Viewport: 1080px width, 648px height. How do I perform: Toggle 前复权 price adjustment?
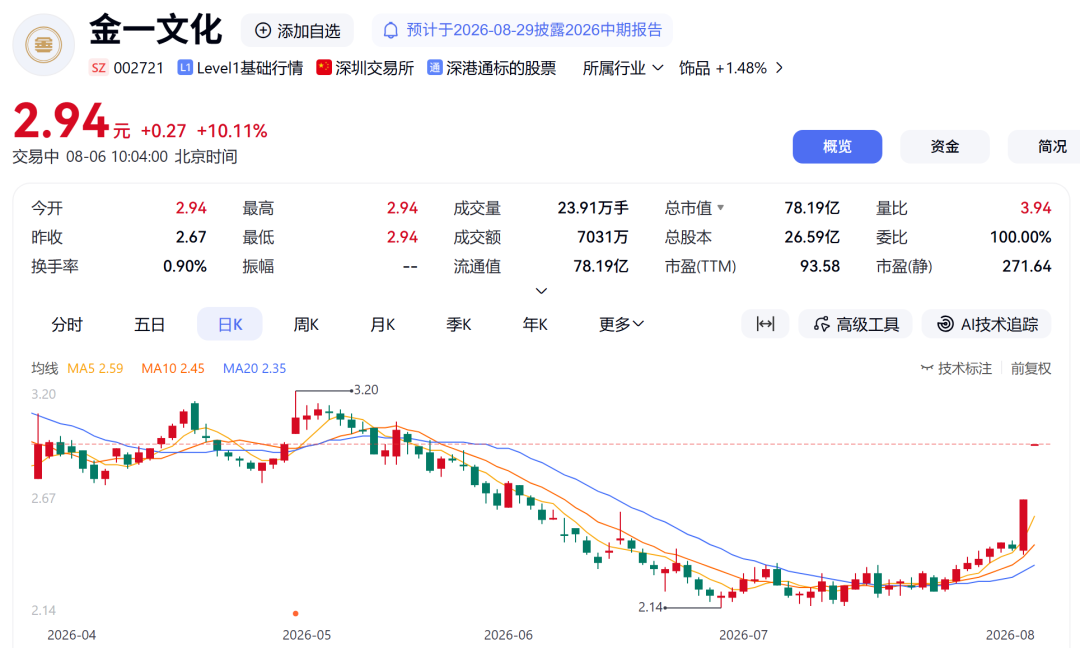click(x=1030, y=368)
